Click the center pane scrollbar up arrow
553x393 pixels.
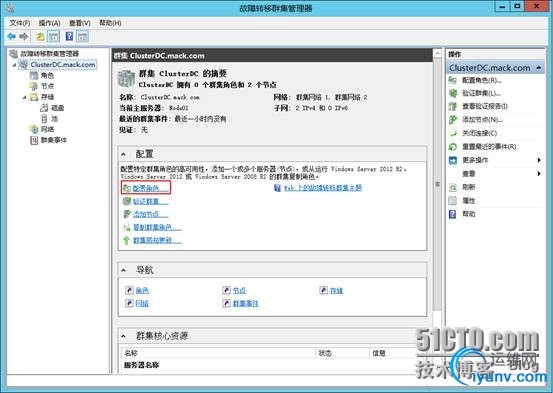437,54
